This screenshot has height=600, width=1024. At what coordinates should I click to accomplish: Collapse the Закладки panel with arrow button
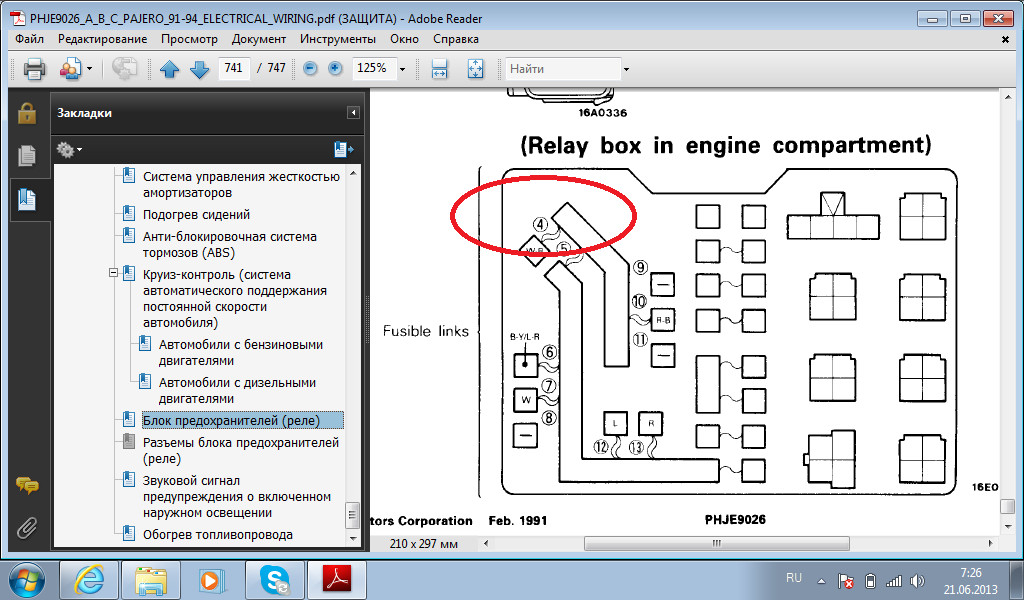(x=353, y=113)
